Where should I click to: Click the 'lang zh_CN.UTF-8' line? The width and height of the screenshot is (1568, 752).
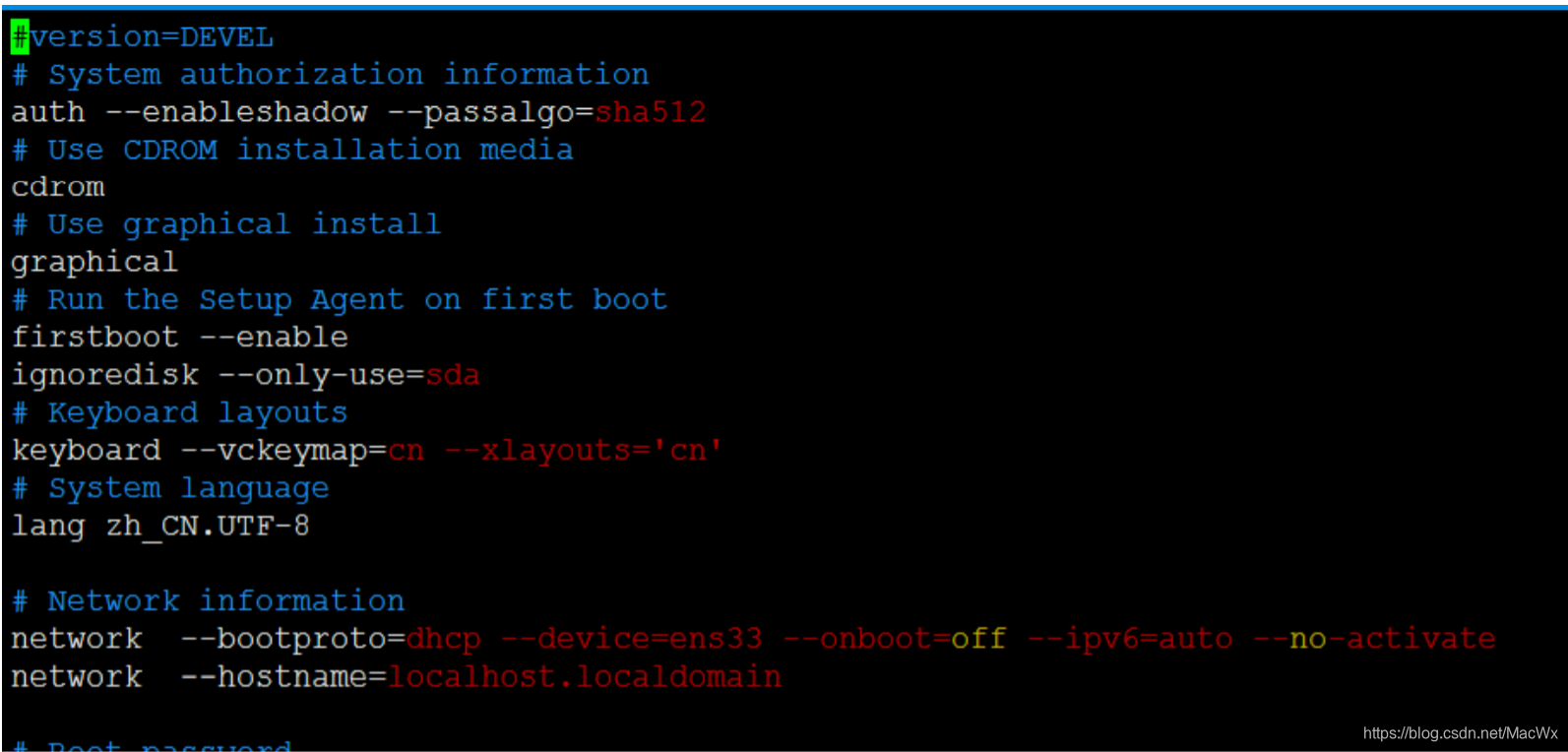(160, 526)
